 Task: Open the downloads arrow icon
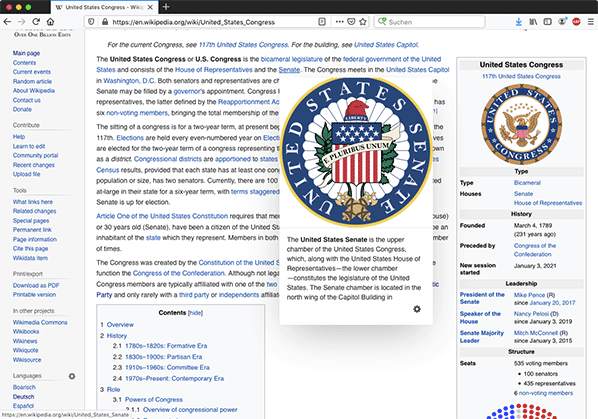519,22
